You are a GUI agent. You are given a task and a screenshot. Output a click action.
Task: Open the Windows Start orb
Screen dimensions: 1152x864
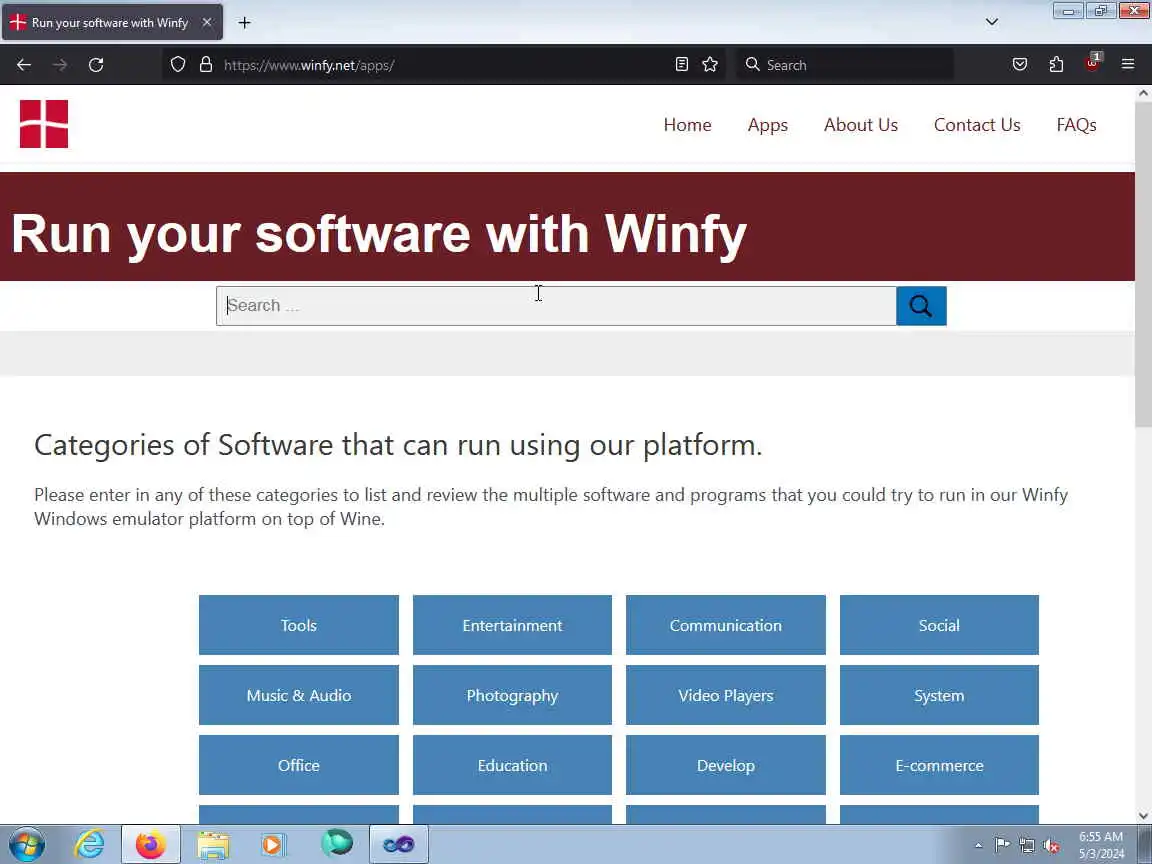click(27, 844)
